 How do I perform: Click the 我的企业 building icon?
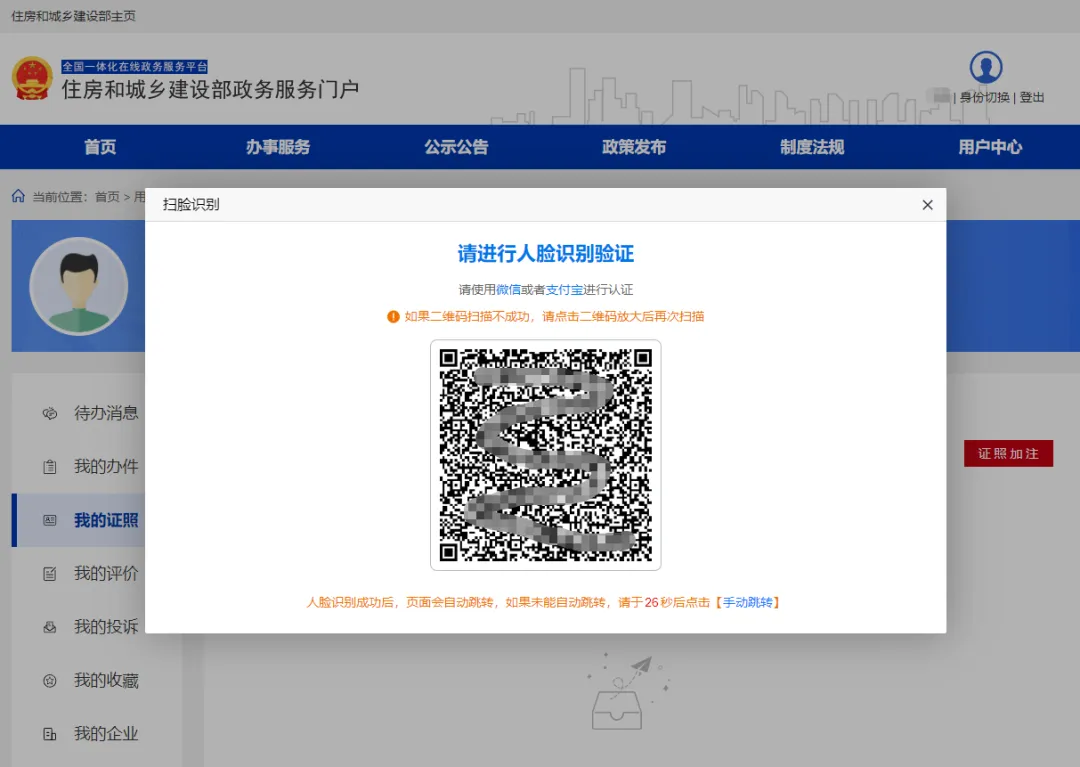(50, 734)
